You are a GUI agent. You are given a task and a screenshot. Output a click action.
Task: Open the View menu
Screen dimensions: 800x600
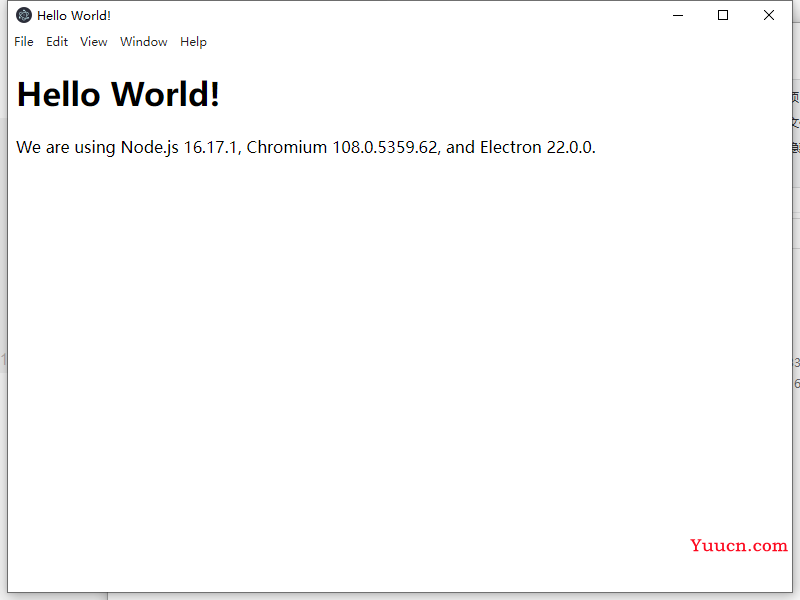pos(94,42)
